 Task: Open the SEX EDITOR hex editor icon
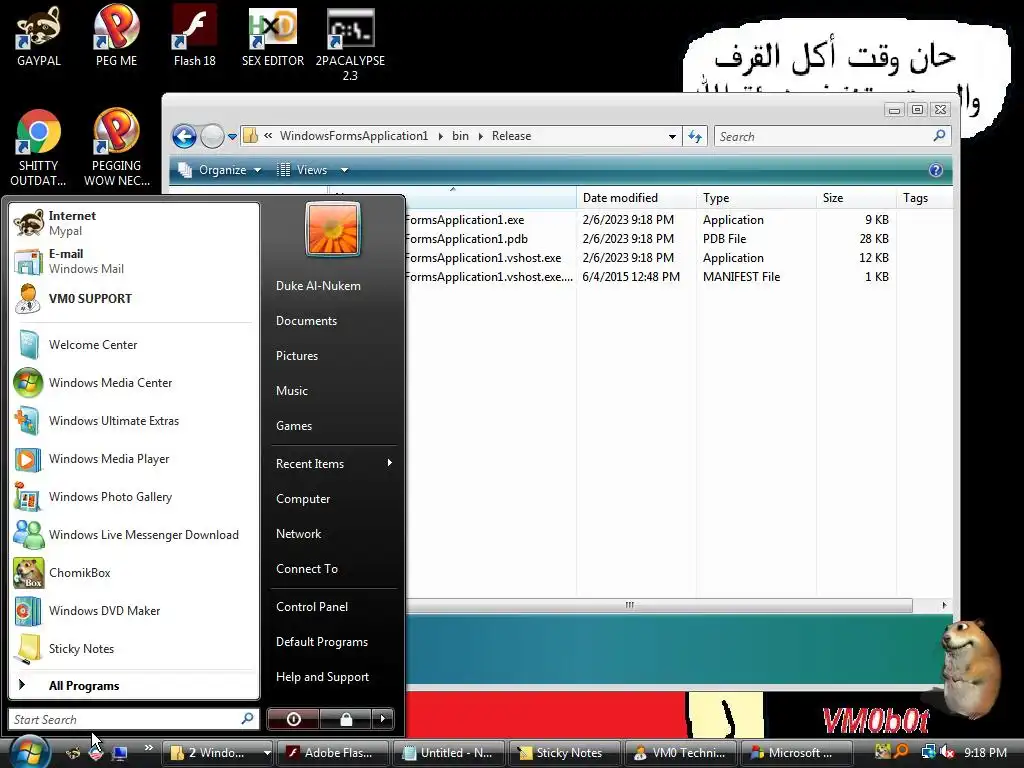pyautogui.click(x=272, y=36)
